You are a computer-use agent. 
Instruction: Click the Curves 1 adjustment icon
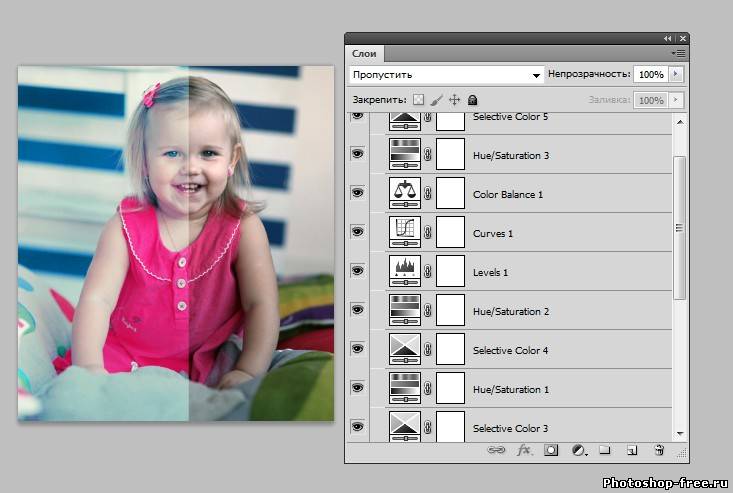(404, 233)
